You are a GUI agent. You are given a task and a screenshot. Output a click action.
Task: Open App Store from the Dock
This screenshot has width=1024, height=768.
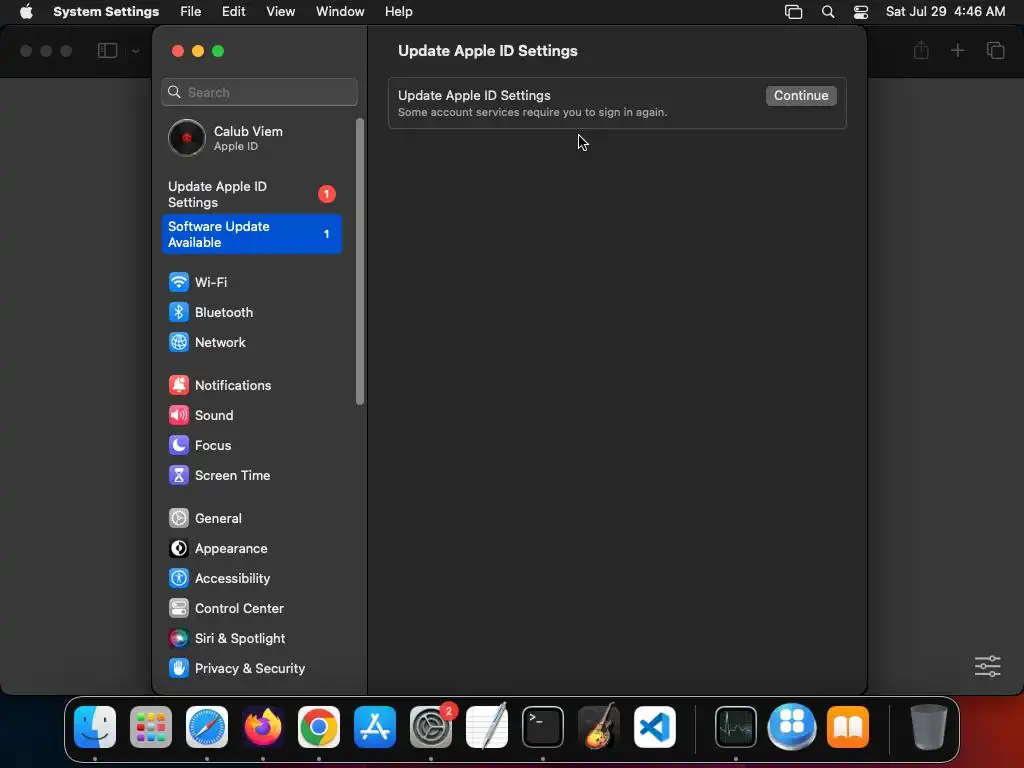375,727
